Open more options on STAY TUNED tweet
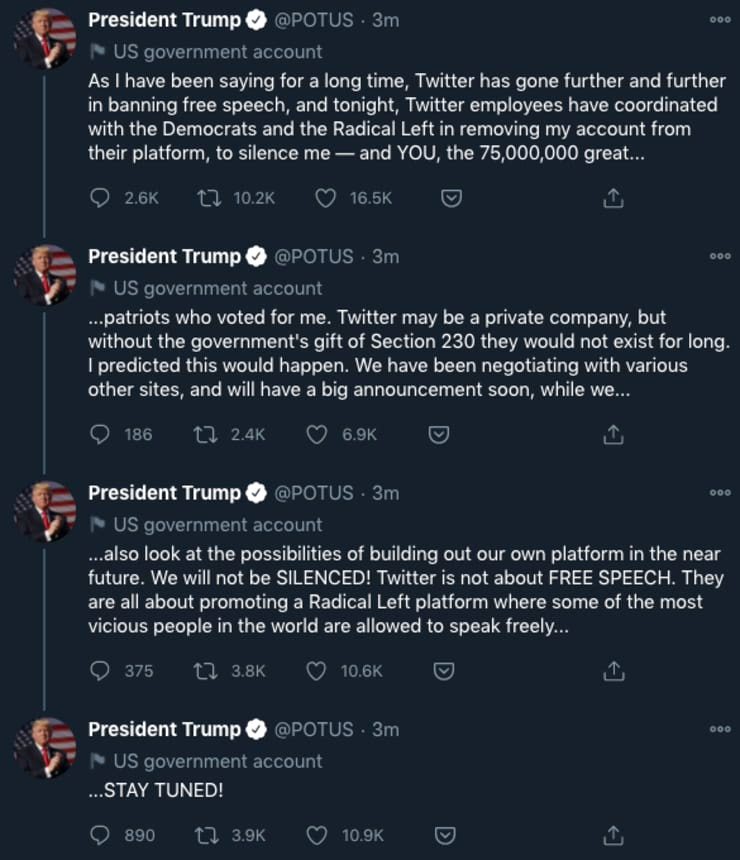The height and width of the screenshot is (860, 740). 720,730
